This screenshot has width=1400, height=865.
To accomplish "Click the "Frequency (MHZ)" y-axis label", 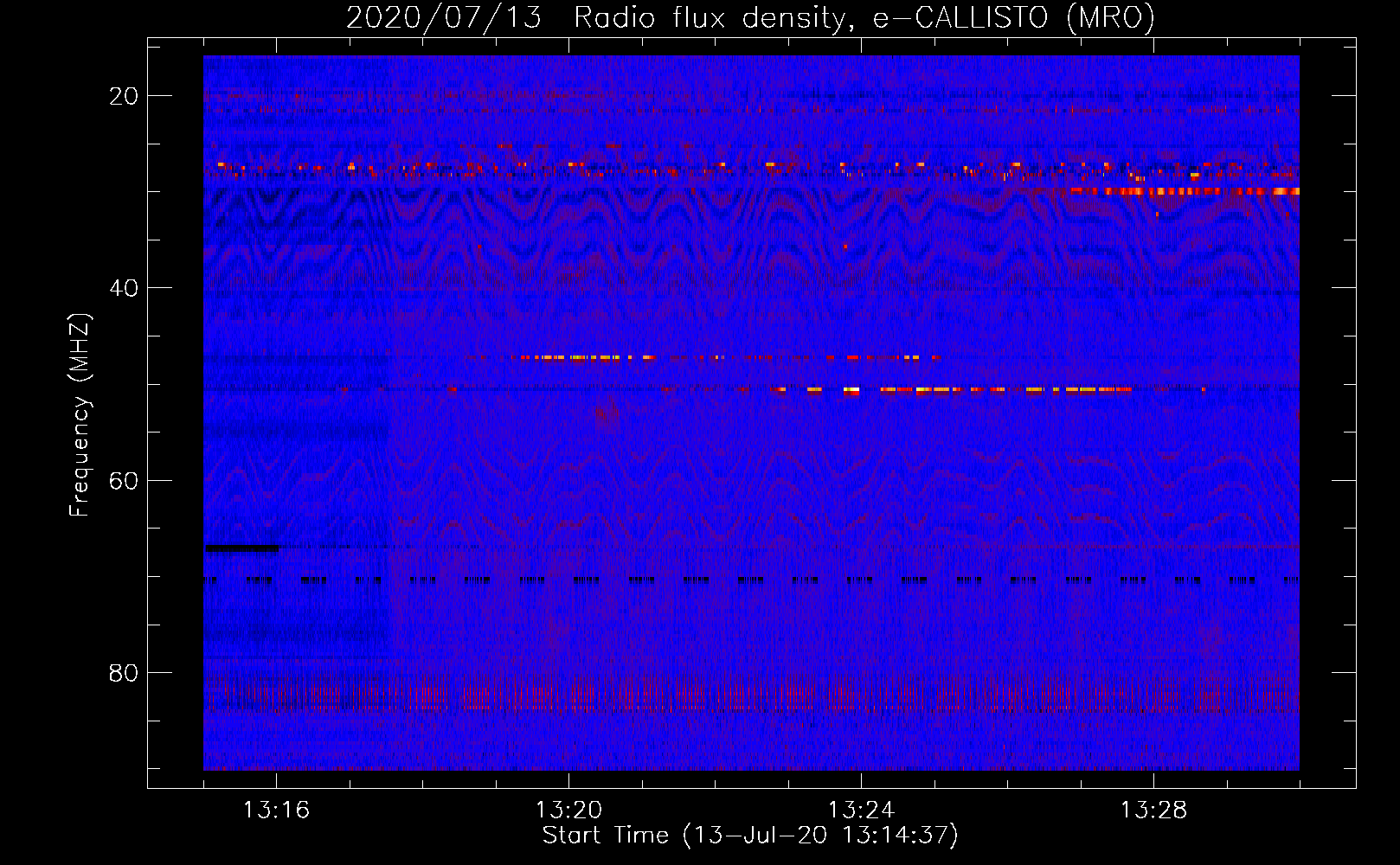I will pos(80,414).
